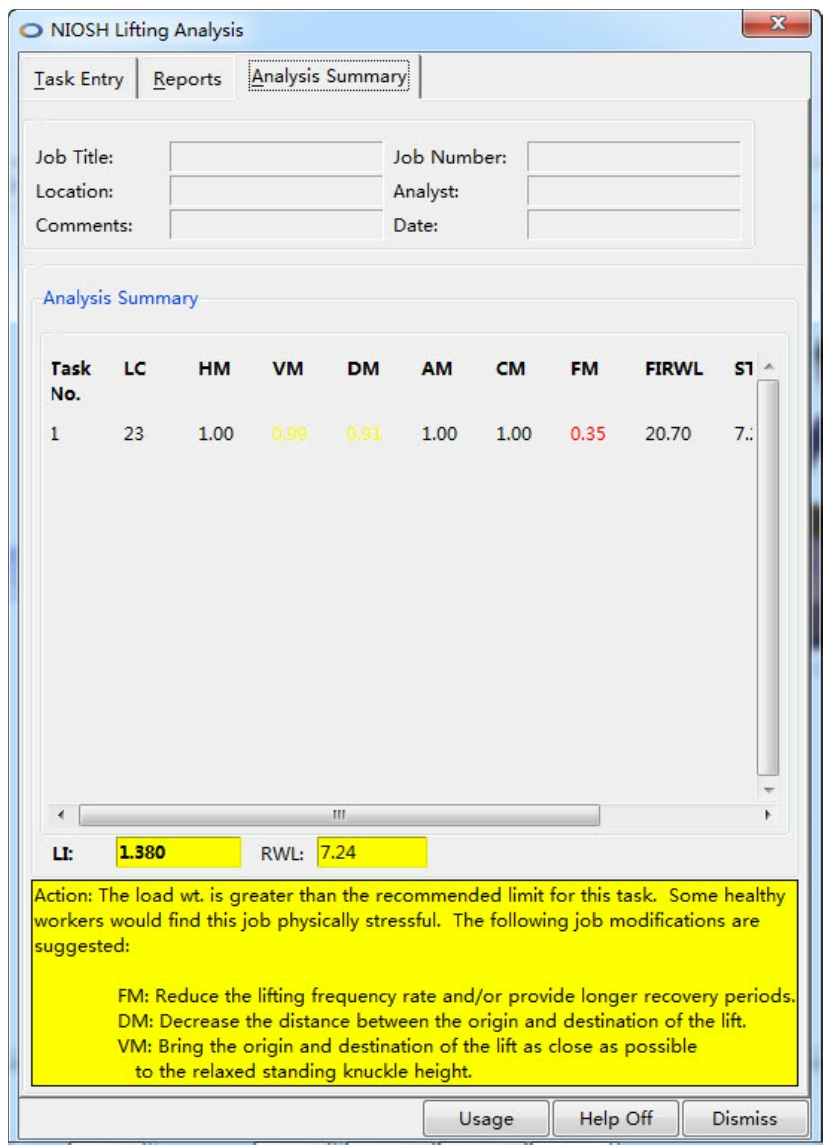Open the Reports tab

tap(187, 78)
